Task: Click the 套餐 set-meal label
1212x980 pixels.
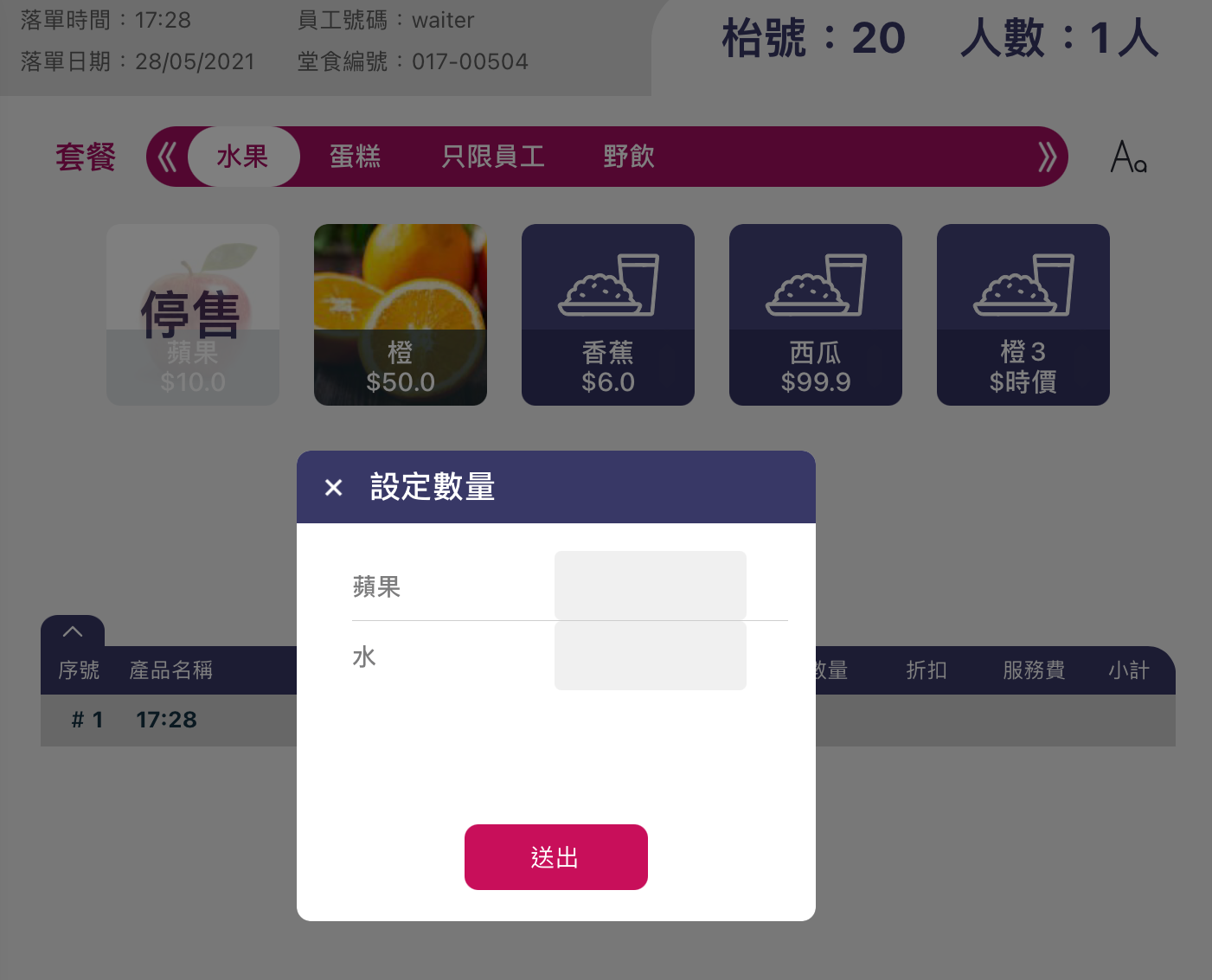Action: [x=86, y=157]
